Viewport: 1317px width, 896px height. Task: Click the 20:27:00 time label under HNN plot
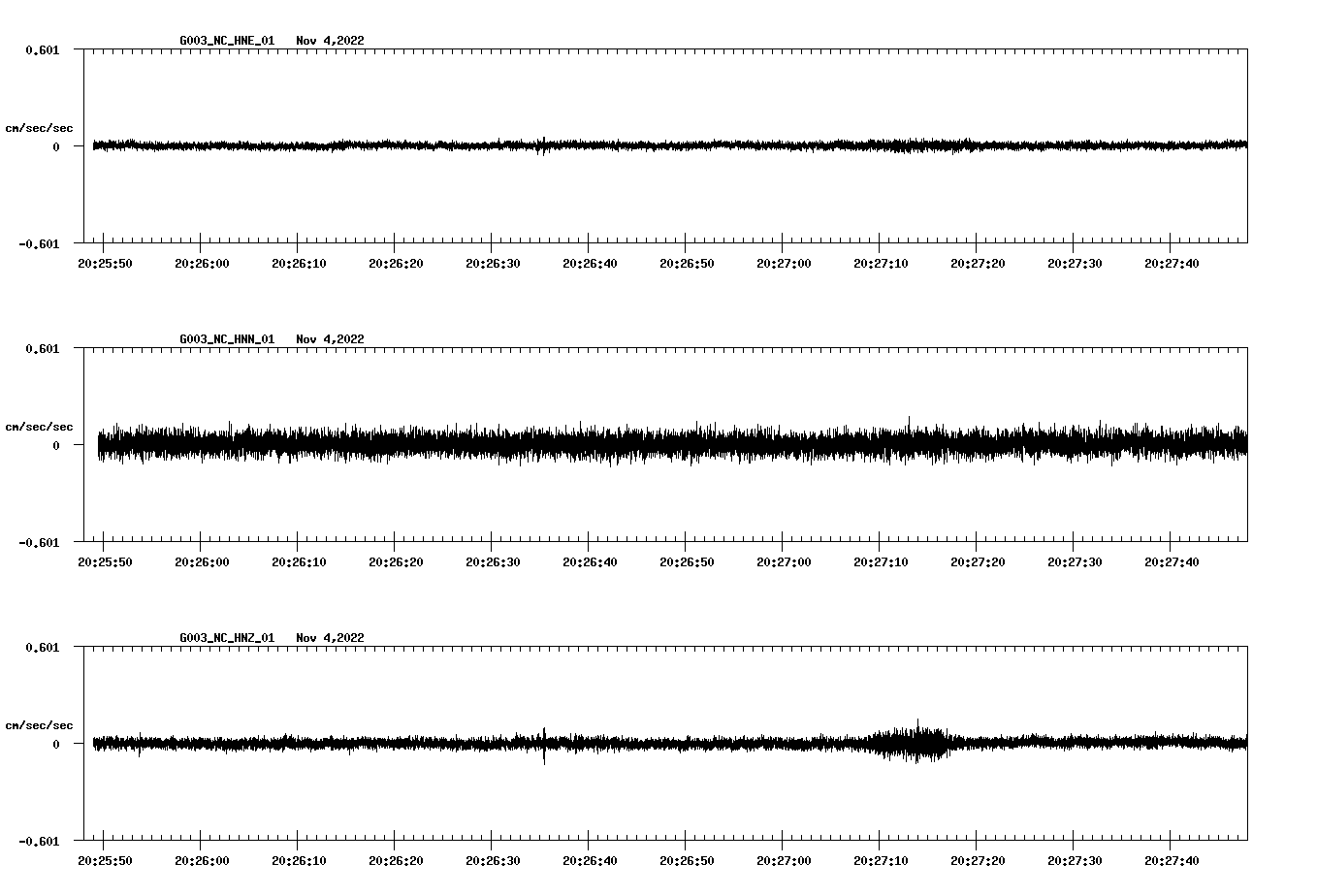coord(784,562)
